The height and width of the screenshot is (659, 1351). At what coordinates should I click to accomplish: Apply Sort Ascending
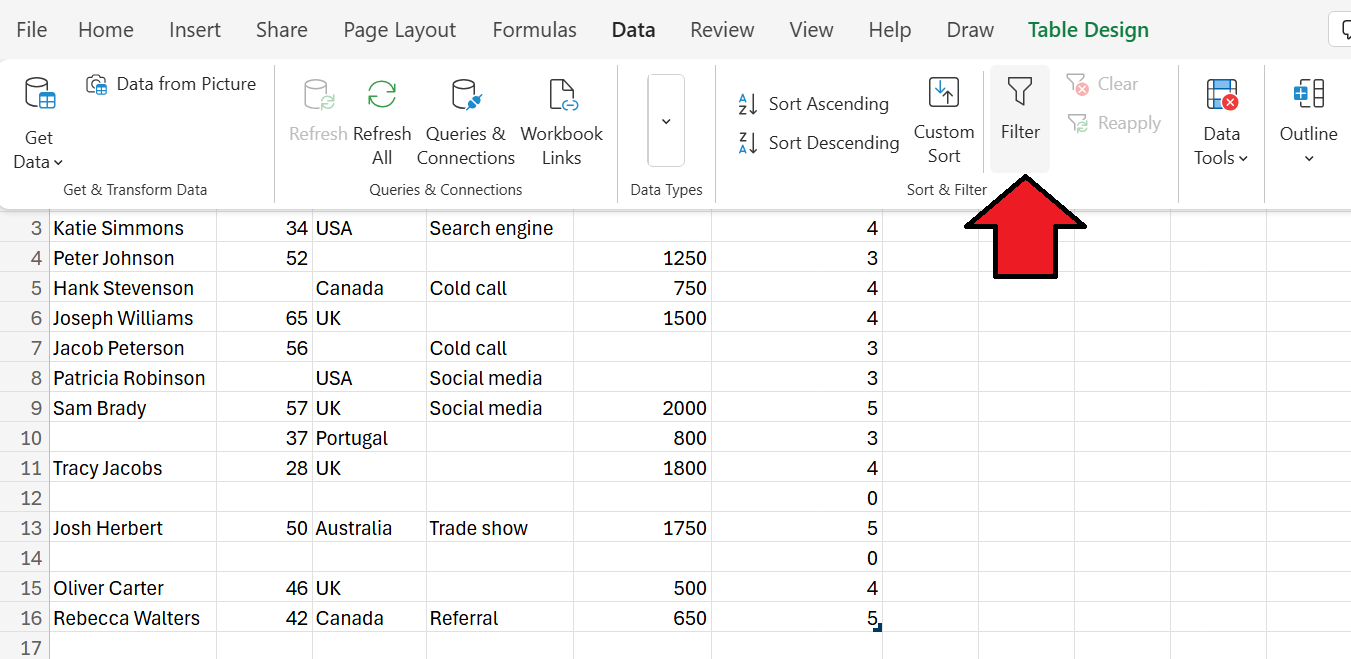click(x=814, y=103)
